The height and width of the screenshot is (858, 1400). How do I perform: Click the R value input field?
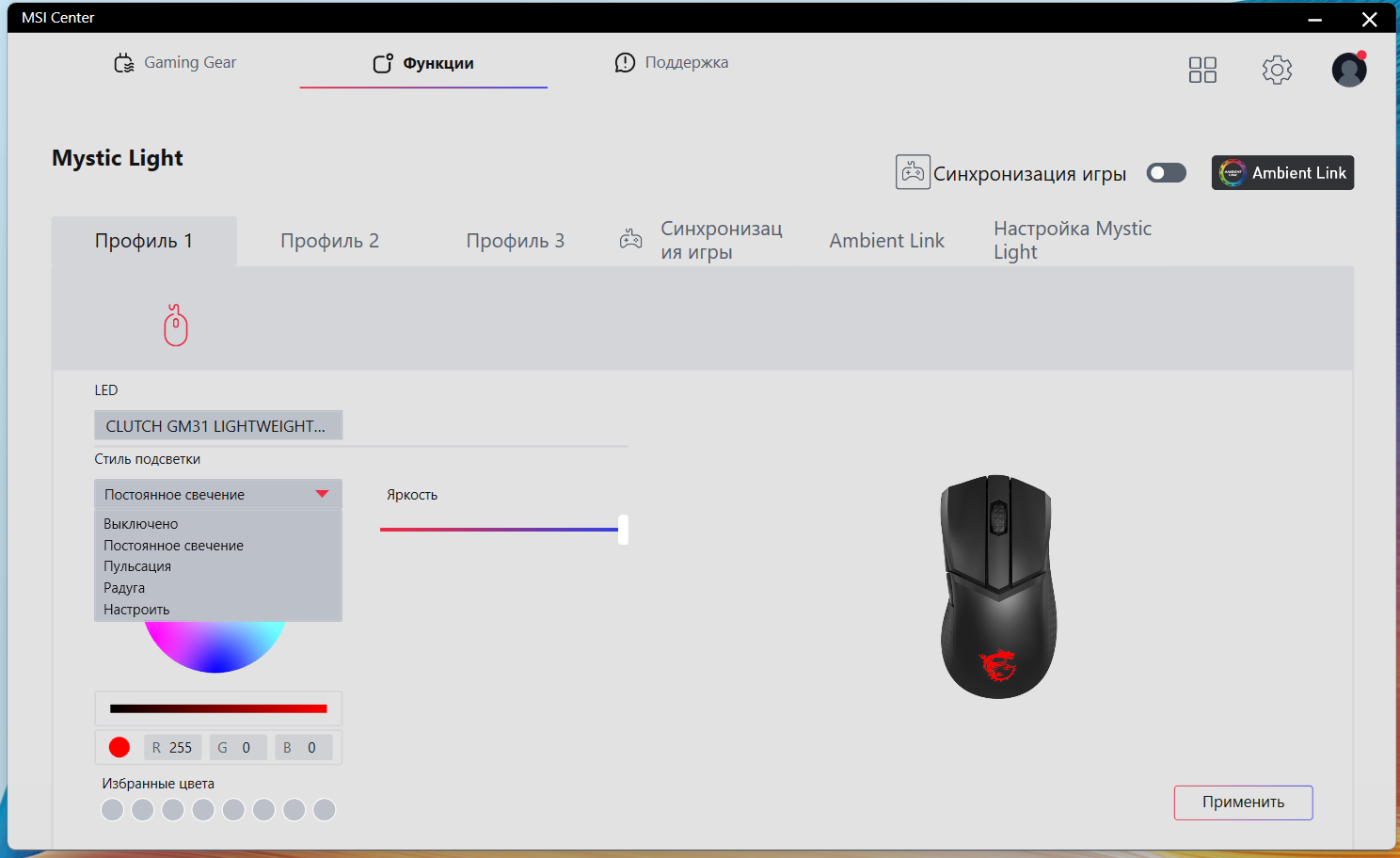(x=173, y=748)
